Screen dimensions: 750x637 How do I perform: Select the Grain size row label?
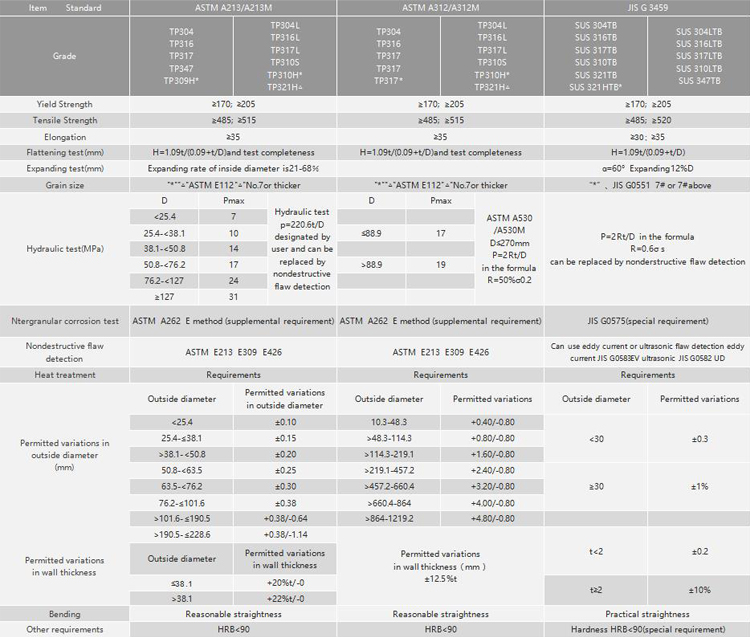[x=64, y=185]
